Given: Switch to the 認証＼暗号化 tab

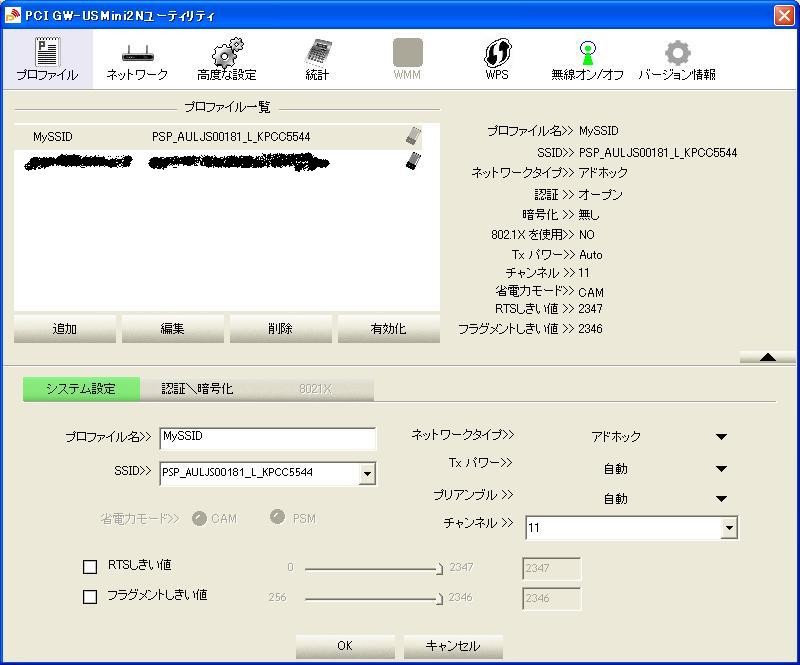Looking at the screenshot, I should pyautogui.click(x=196, y=388).
